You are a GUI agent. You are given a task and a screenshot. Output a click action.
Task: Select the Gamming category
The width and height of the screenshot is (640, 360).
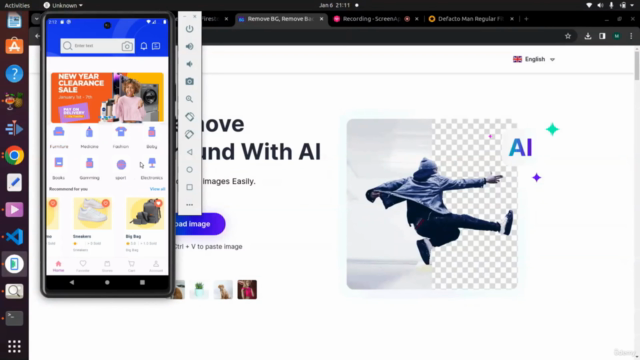[89, 168]
